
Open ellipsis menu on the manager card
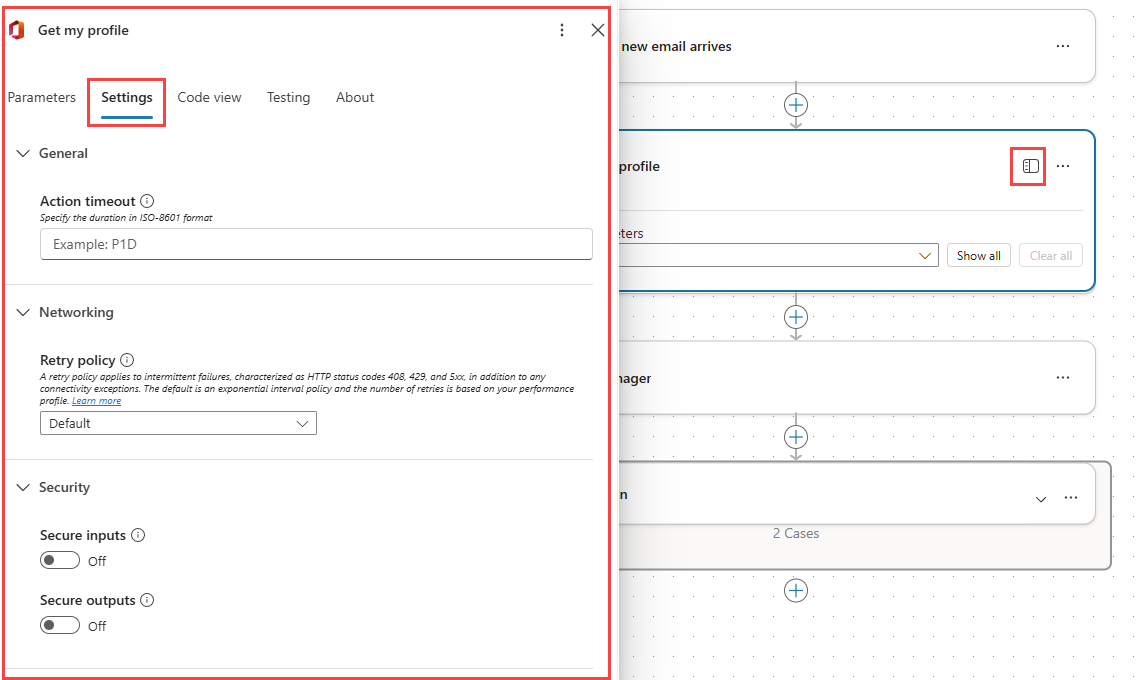[1063, 377]
